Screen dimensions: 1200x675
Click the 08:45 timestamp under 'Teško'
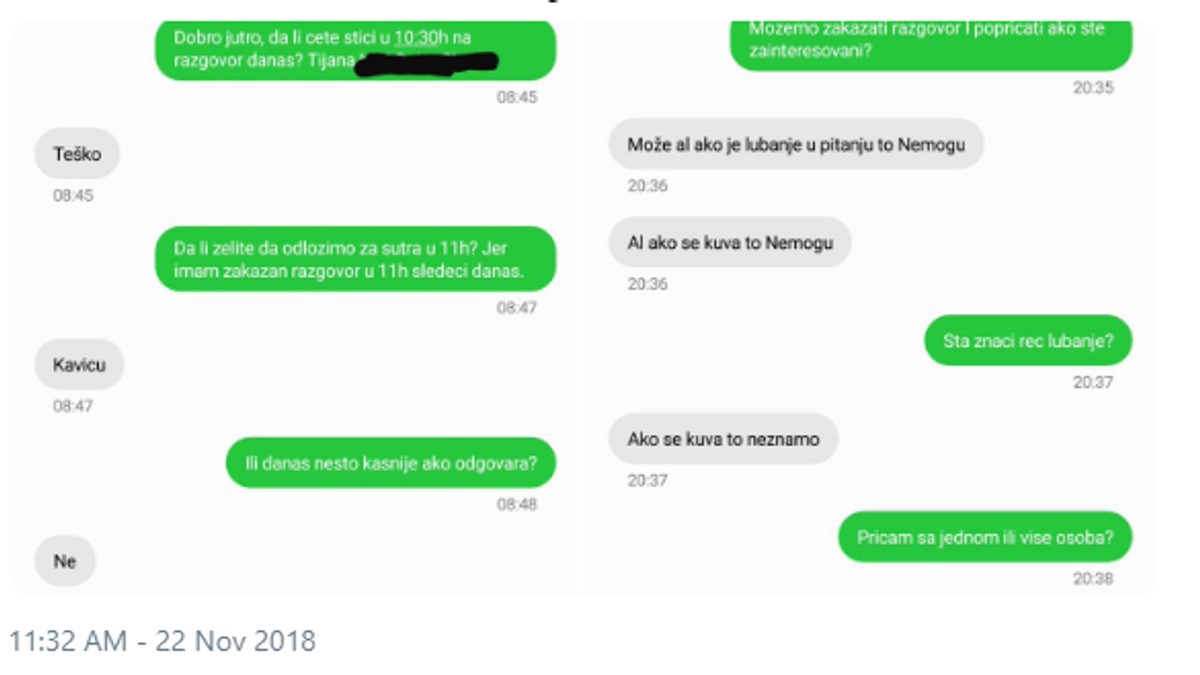click(73, 196)
